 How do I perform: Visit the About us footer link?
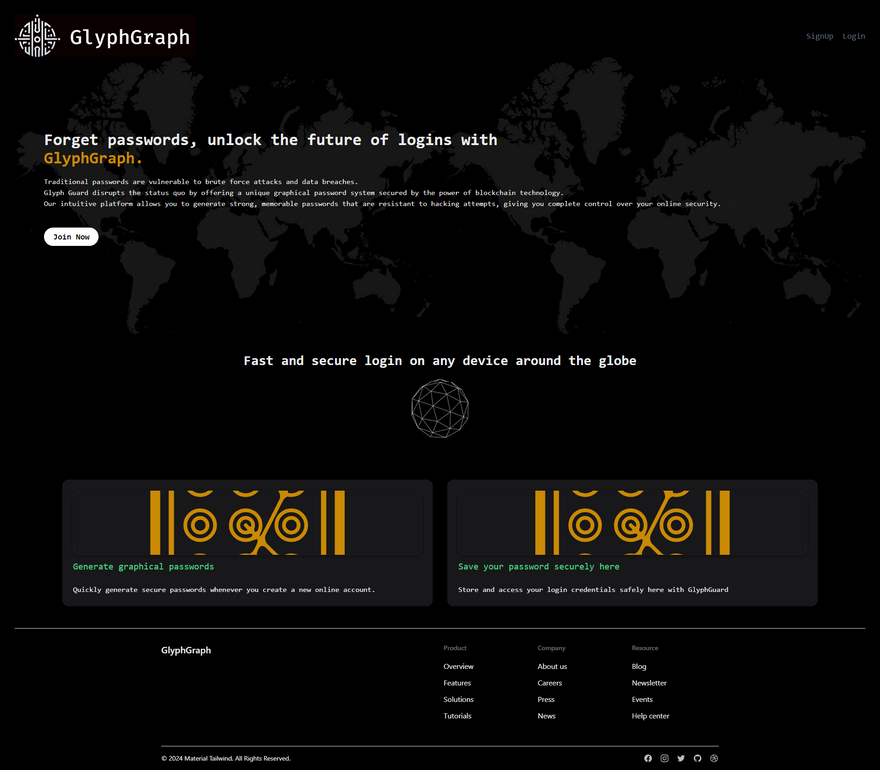point(552,666)
